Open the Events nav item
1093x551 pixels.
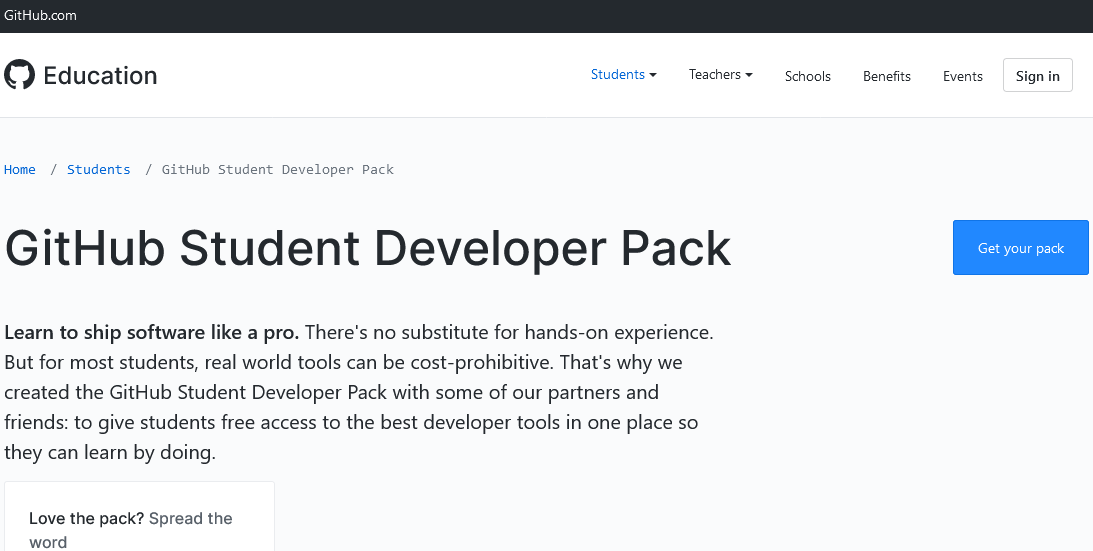tap(963, 76)
